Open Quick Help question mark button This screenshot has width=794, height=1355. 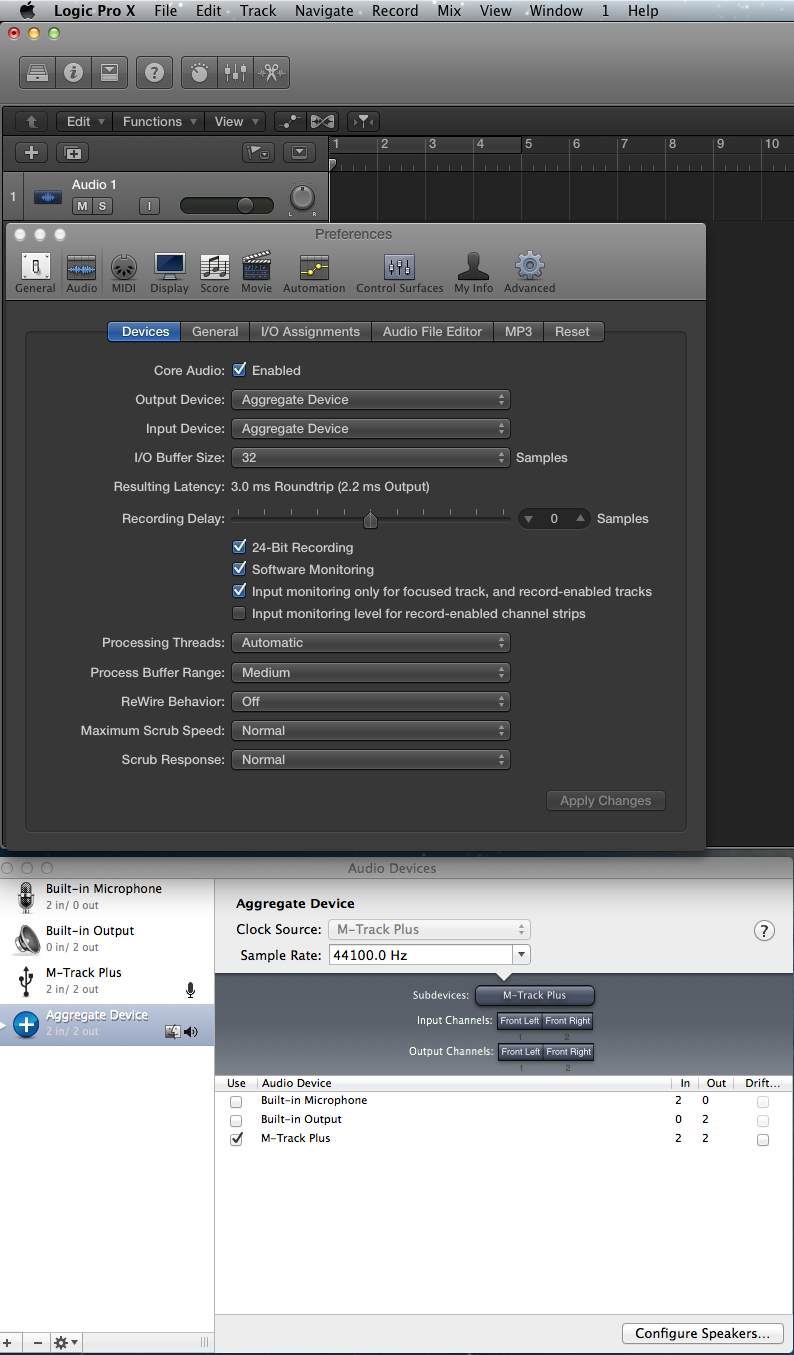pos(154,73)
